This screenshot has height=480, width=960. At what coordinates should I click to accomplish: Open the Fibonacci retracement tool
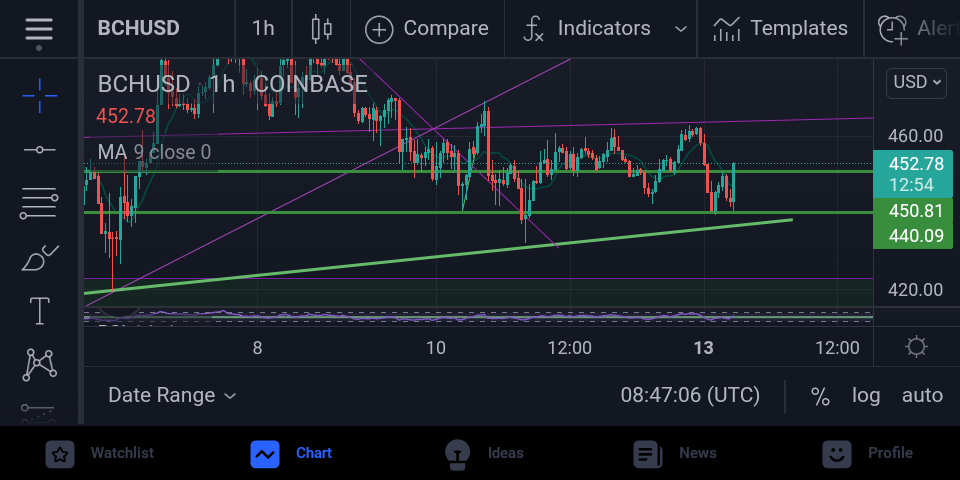click(39, 204)
